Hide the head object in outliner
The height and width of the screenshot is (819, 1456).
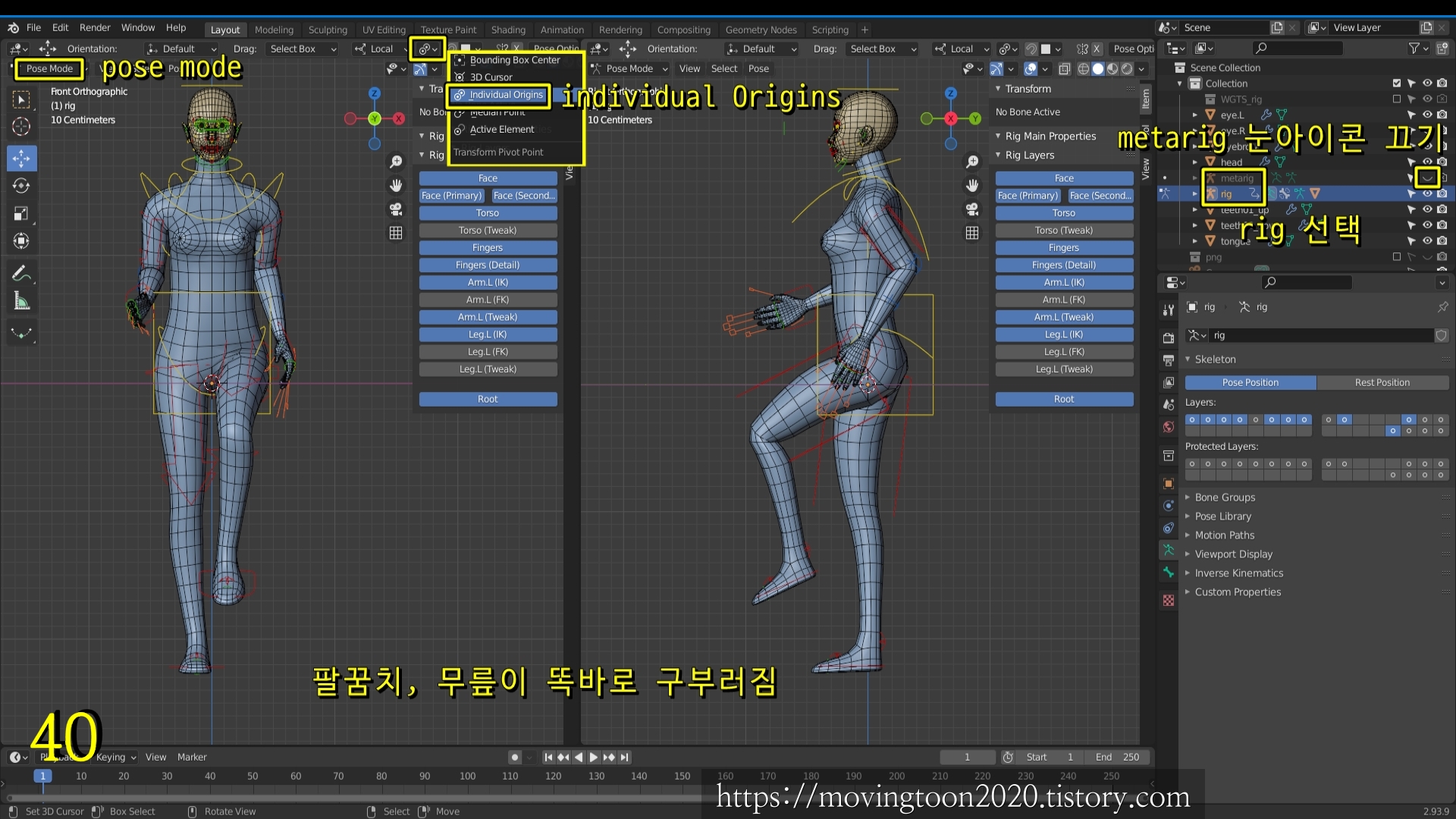click(x=1427, y=162)
